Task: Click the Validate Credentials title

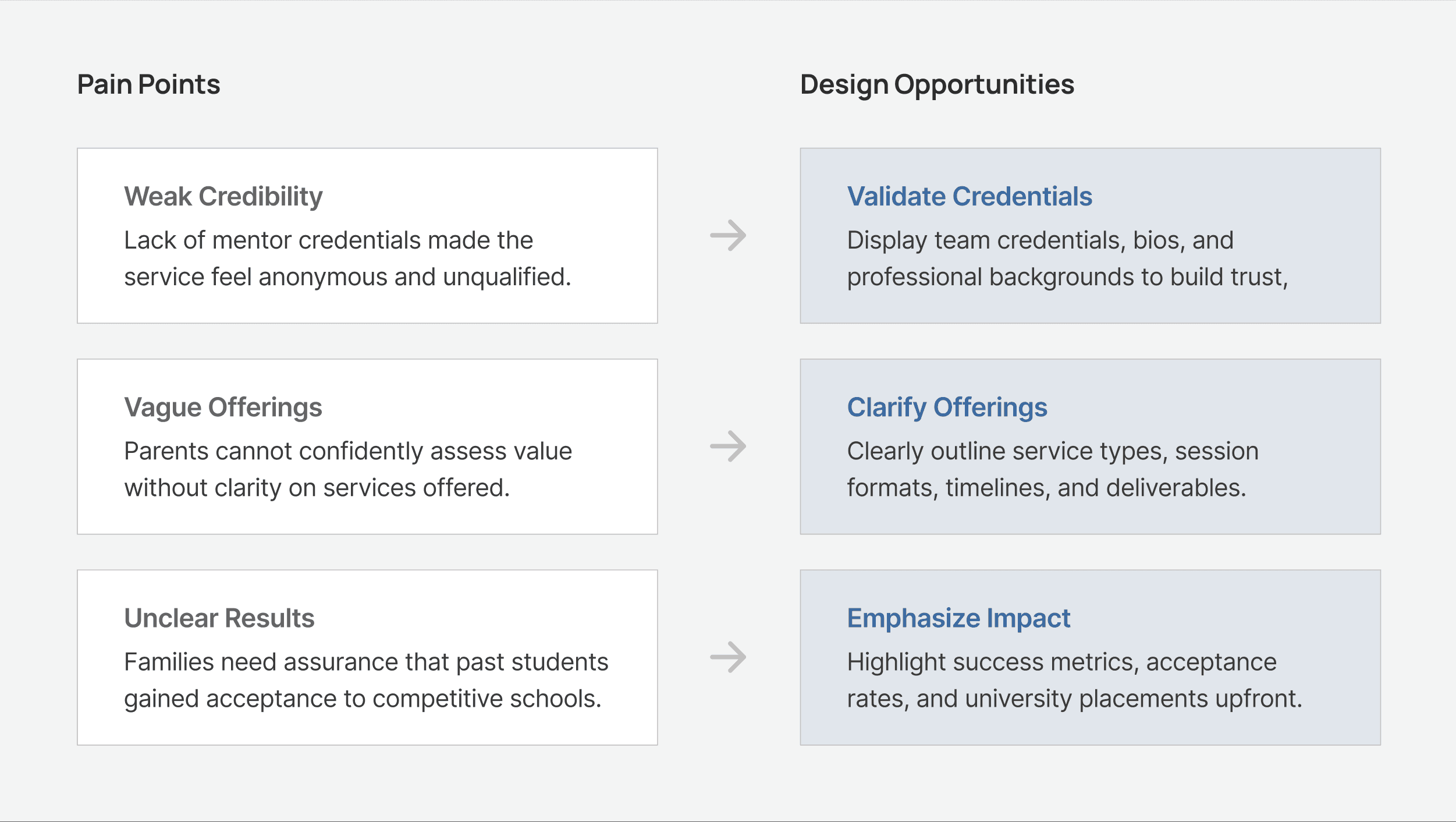Action: (970, 196)
